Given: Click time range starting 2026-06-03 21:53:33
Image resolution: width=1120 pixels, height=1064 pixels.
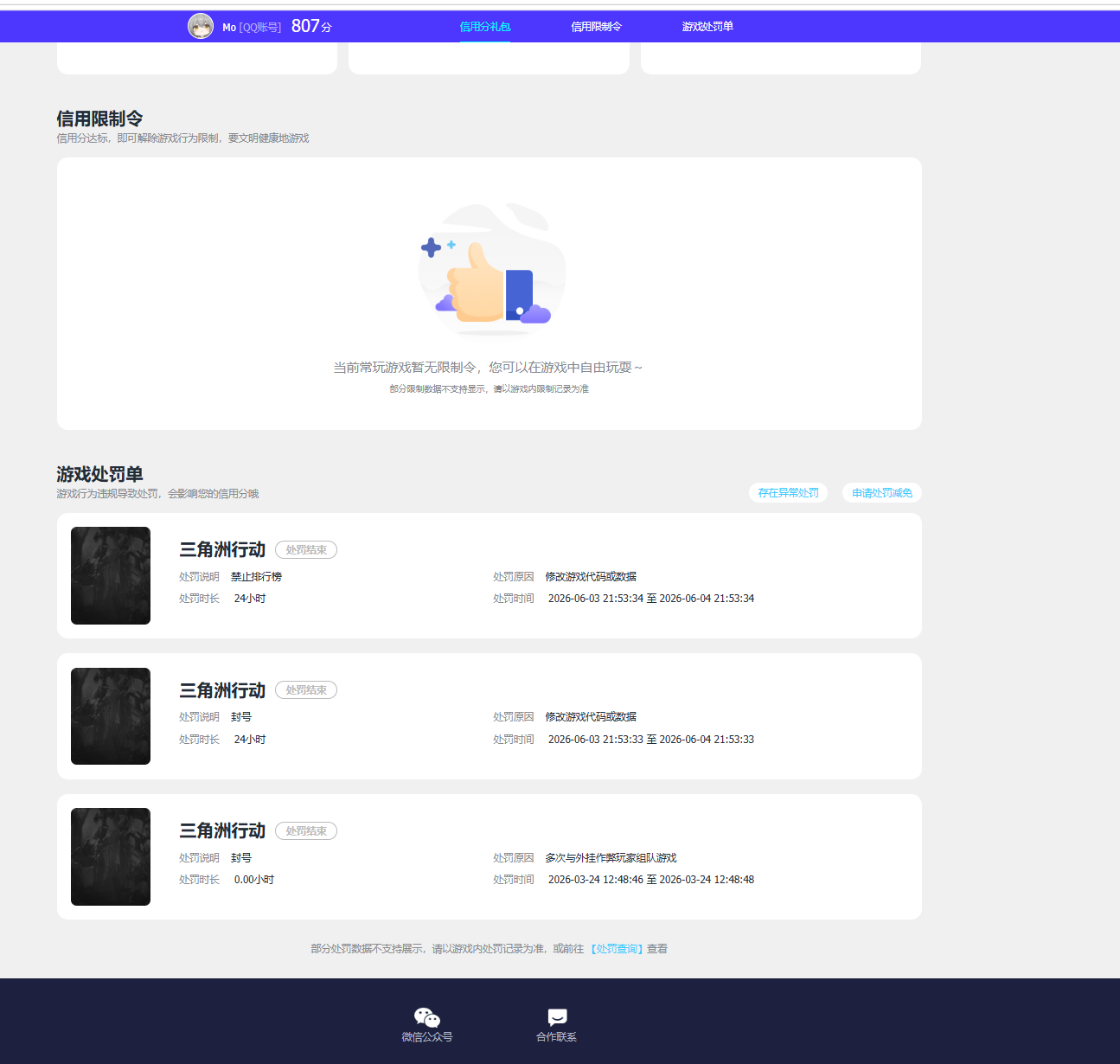Looking at the screenshot, I should [x=651, y=740].
